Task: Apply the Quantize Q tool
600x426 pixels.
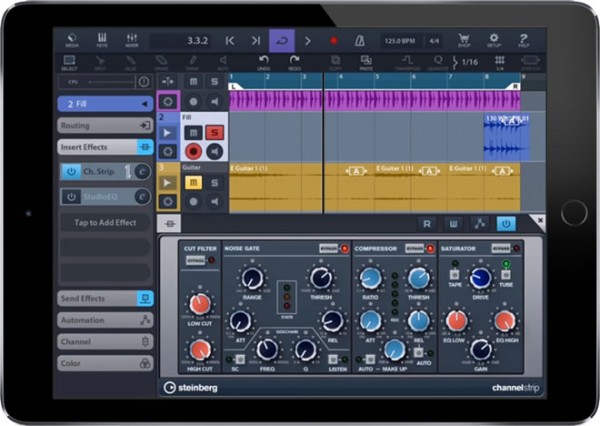Action: pos(438,62)
